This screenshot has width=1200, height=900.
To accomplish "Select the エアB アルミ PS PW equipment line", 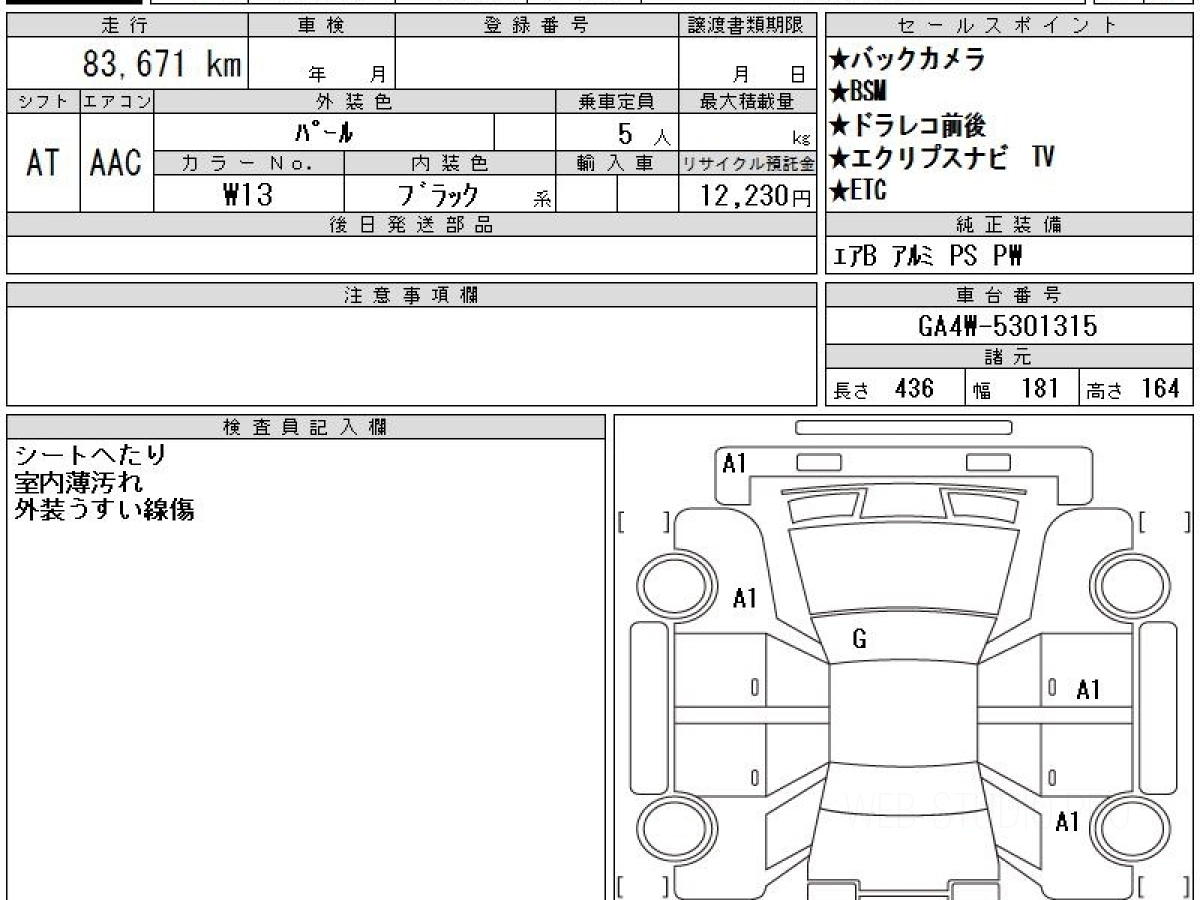I will point(929,256).
